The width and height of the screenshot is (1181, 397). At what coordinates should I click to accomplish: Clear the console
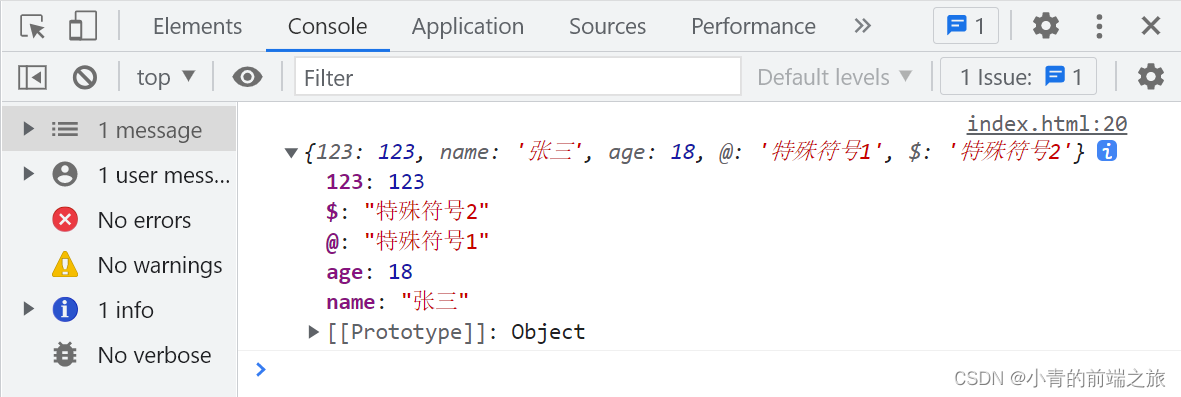[x=85, y=77]
